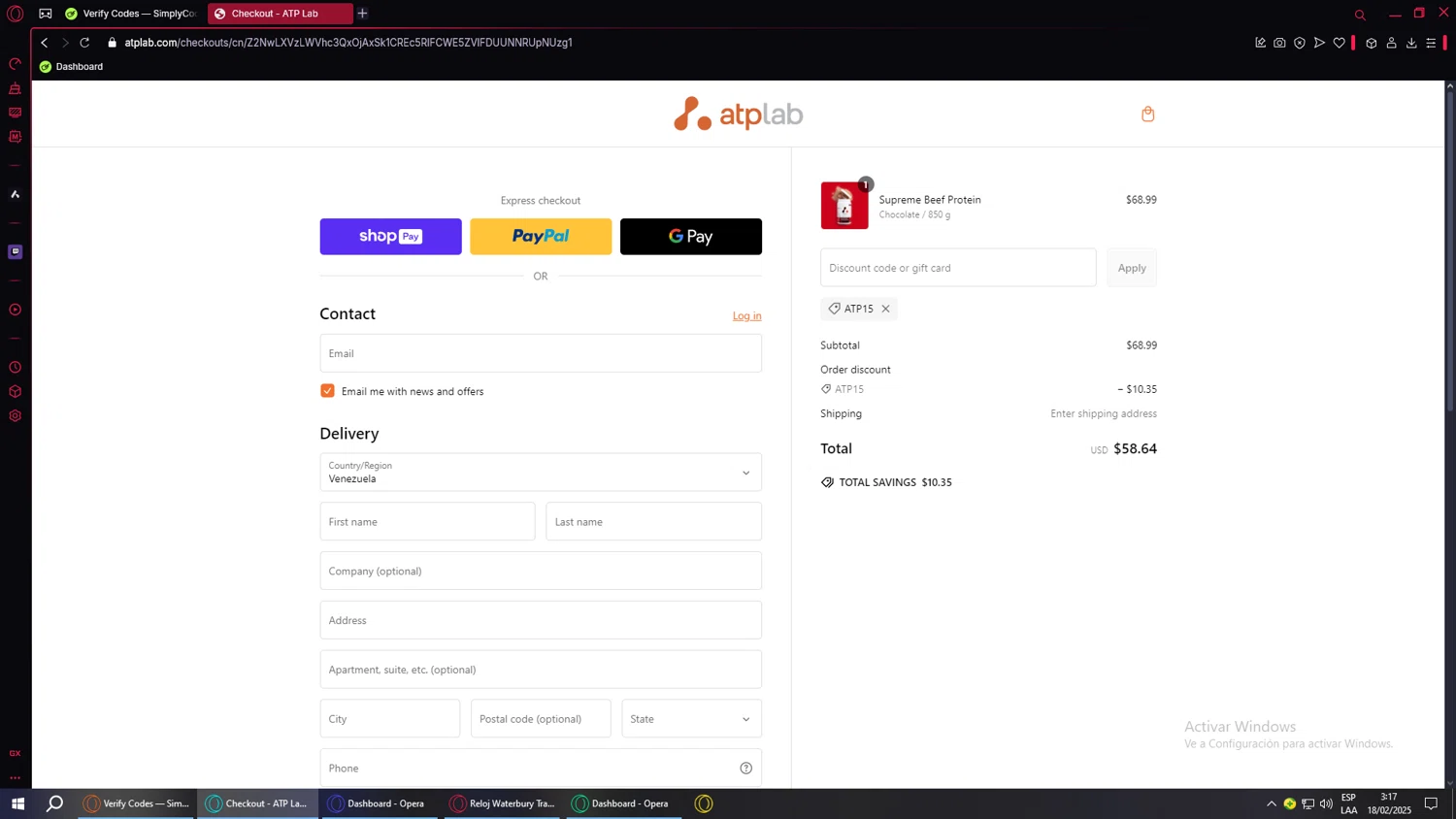
Task: Go forward with the browser forward arrow
Action: (65, 43)
